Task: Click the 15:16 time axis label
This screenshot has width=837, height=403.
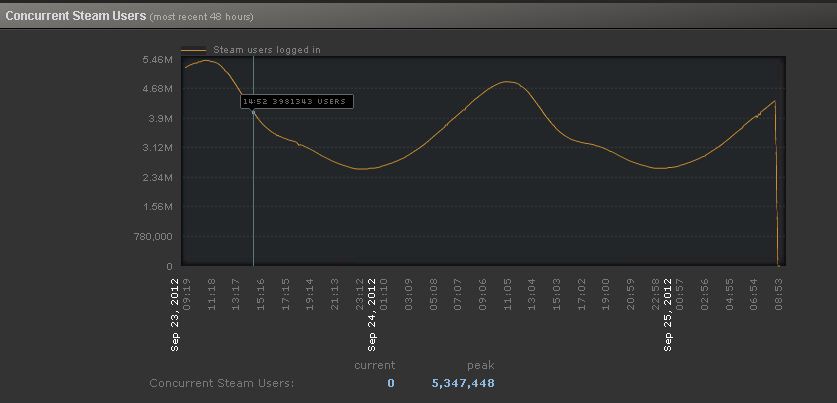Action: click(261, 294)
